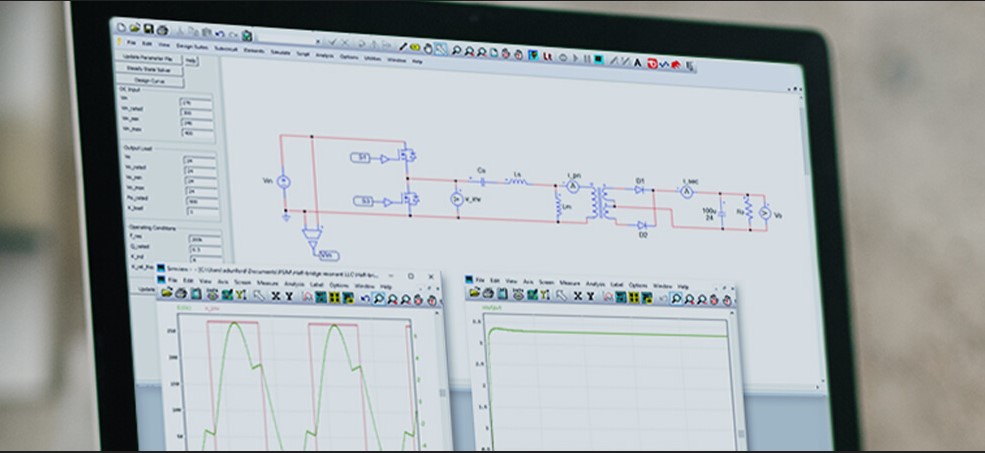Viewport: 985px width, 453px height.
Task: Select the yellow Label tool in PSIM toolbar
Action: (x=415, y=47)
